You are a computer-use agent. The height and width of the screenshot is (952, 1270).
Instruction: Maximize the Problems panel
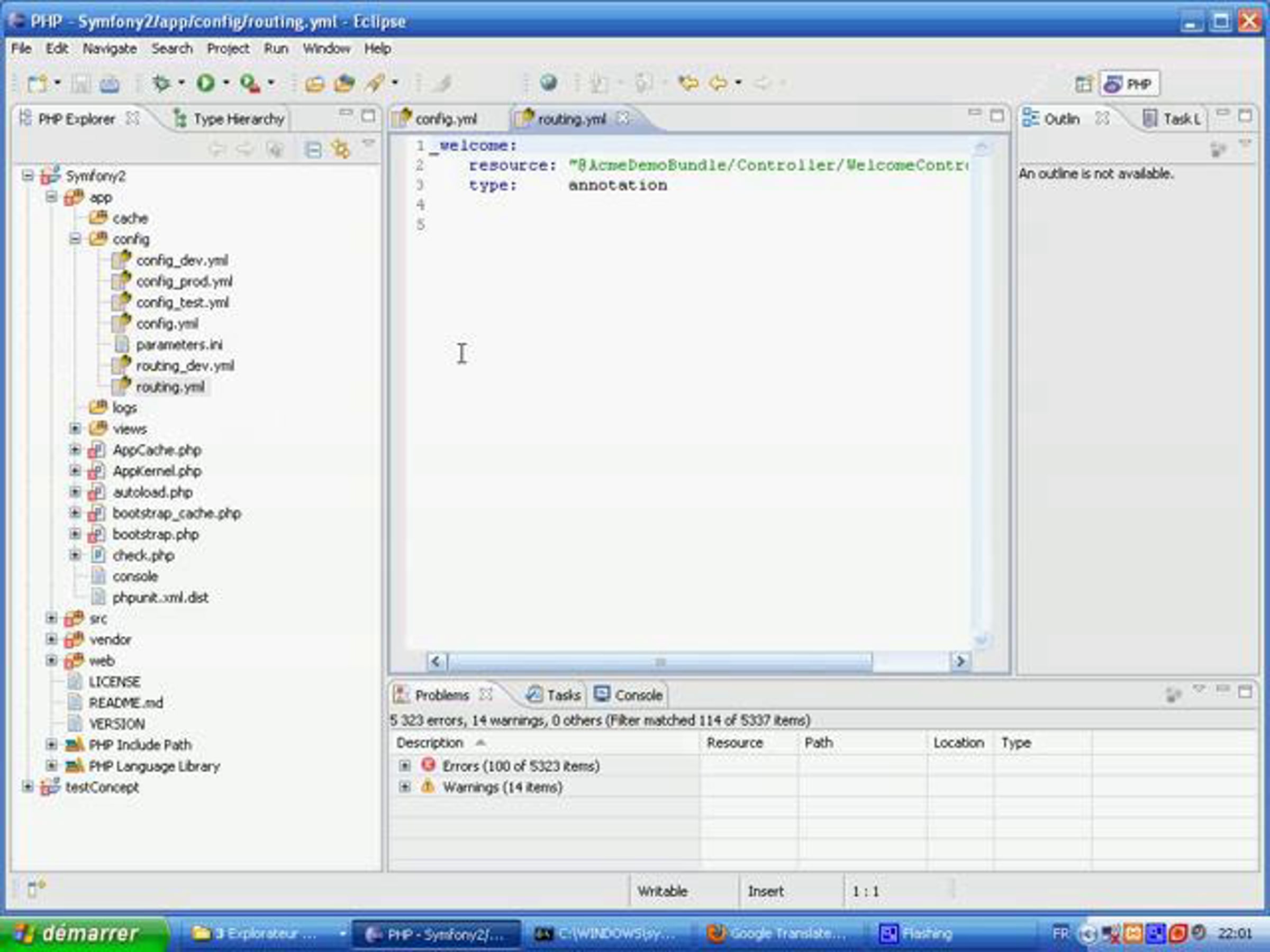pos(1245,691)
